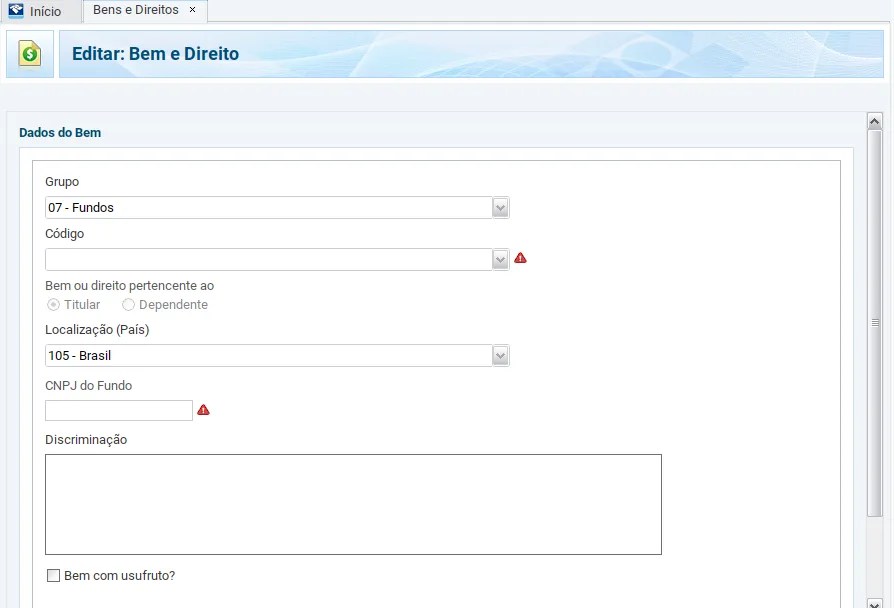The height and width of the screenshot is (608, 894).
Task: Click the Dados do Bem section heading
Action: click(x=60, y=132)
